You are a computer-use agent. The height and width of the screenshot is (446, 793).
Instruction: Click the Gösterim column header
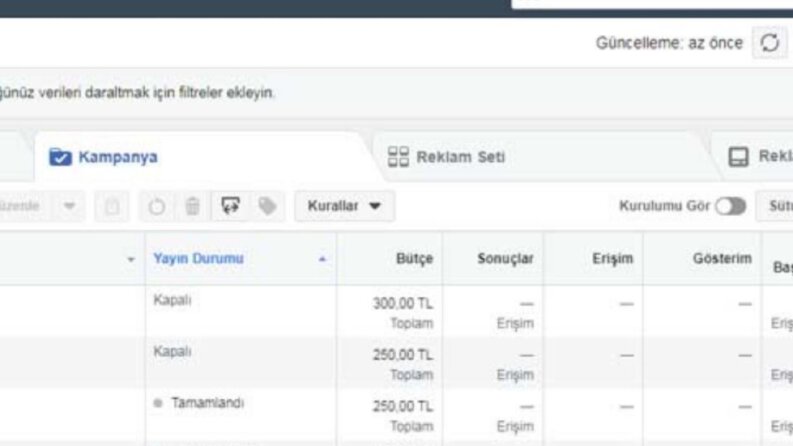tap(702, 259)
